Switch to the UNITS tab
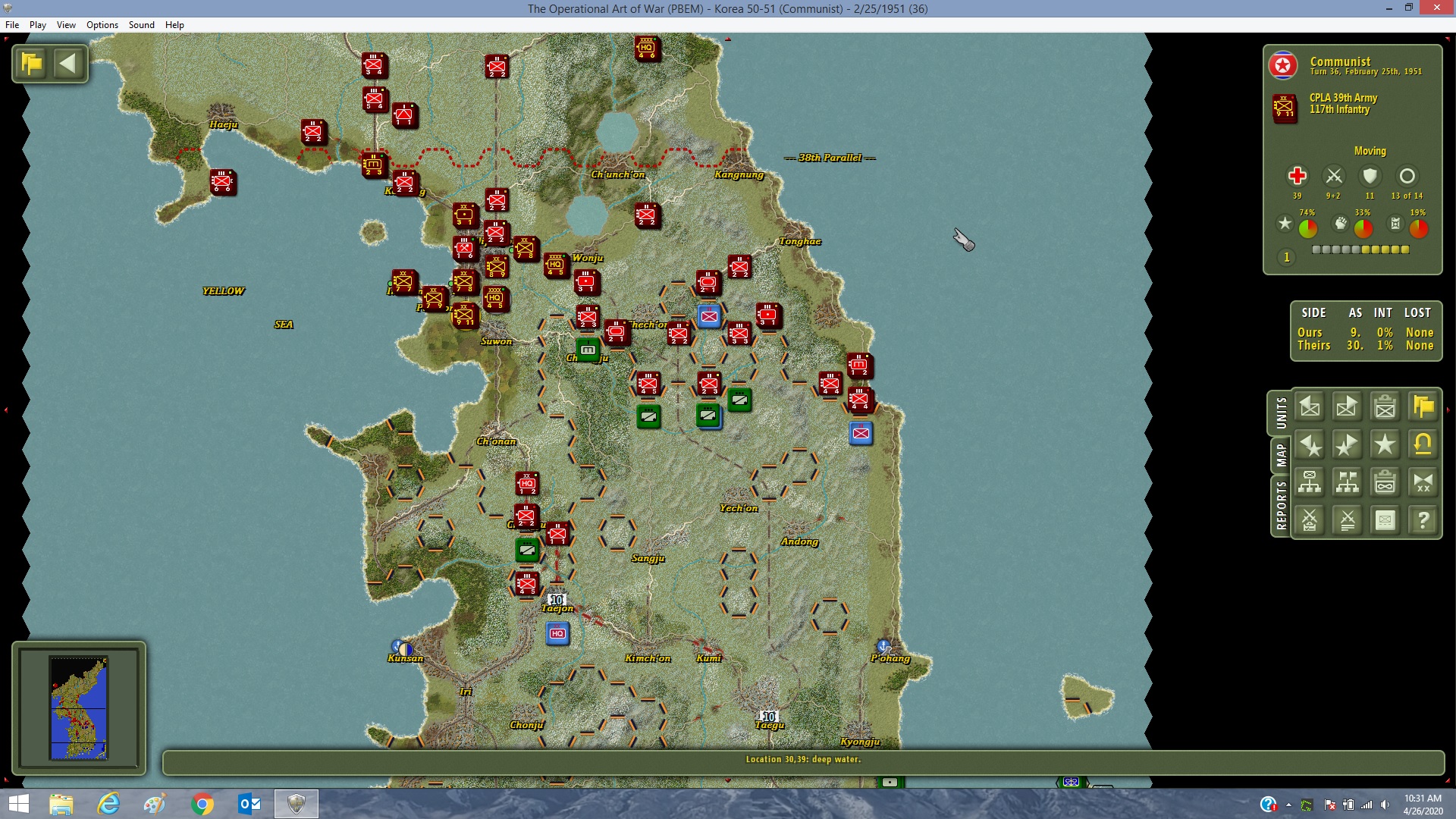The height and width of the screenshot is (819, 1456). click(1281, 413)
